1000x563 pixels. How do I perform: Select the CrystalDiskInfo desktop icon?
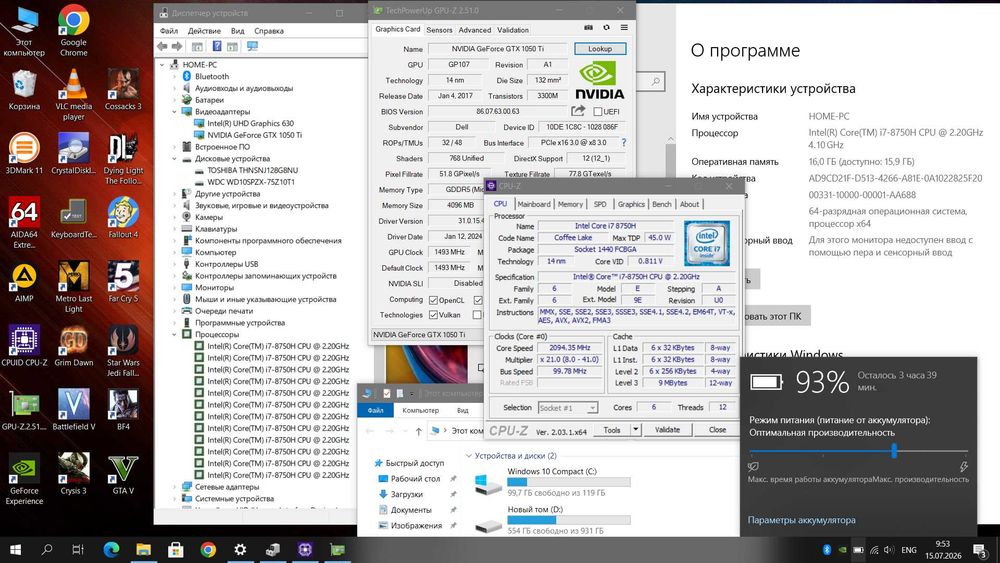pos(73,154)
